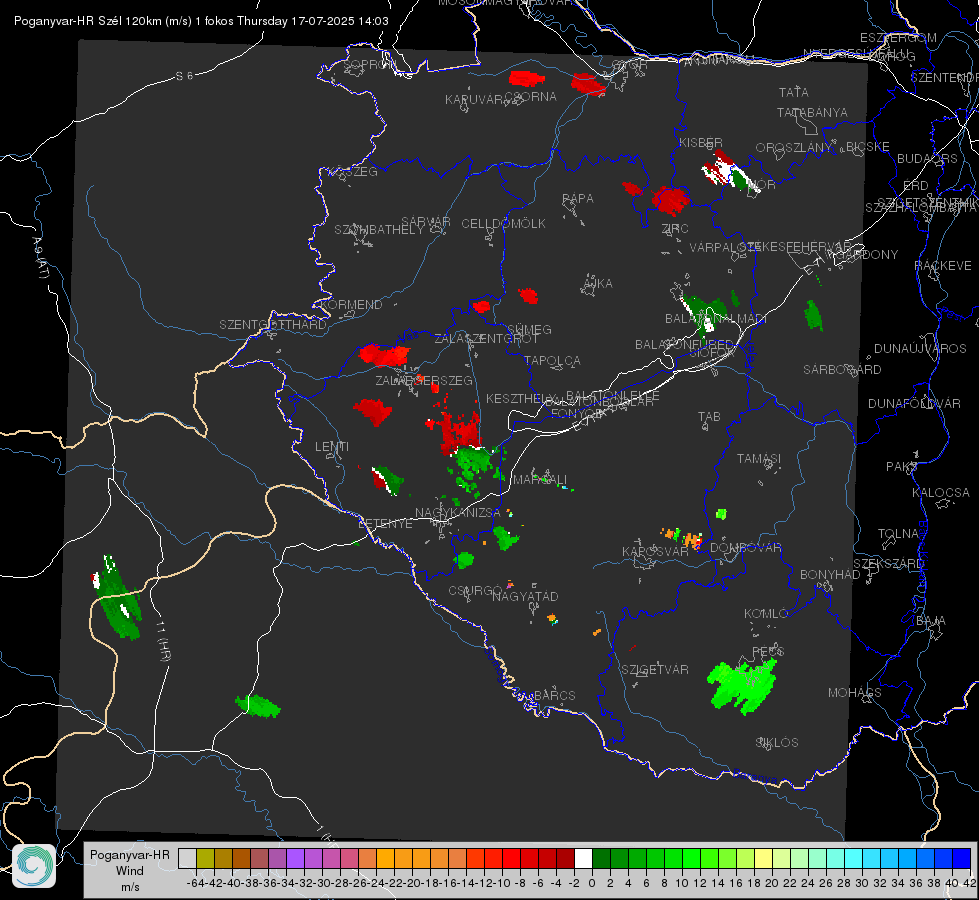Click the MOHÁCS label
979x900 pixels.
pyautogui.click(x=855, y=693)
